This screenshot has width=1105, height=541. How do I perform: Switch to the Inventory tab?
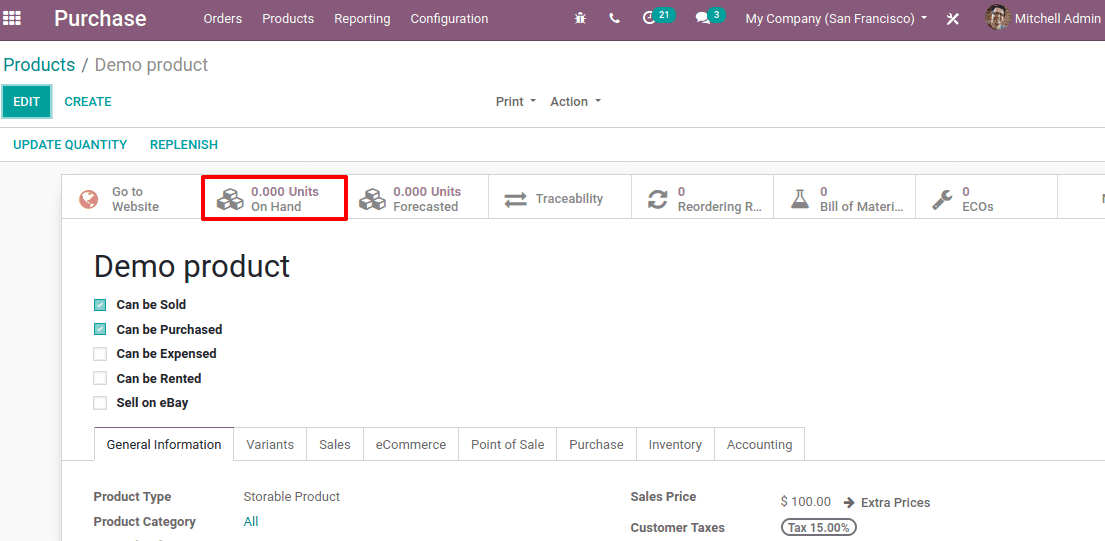(675, 444)
